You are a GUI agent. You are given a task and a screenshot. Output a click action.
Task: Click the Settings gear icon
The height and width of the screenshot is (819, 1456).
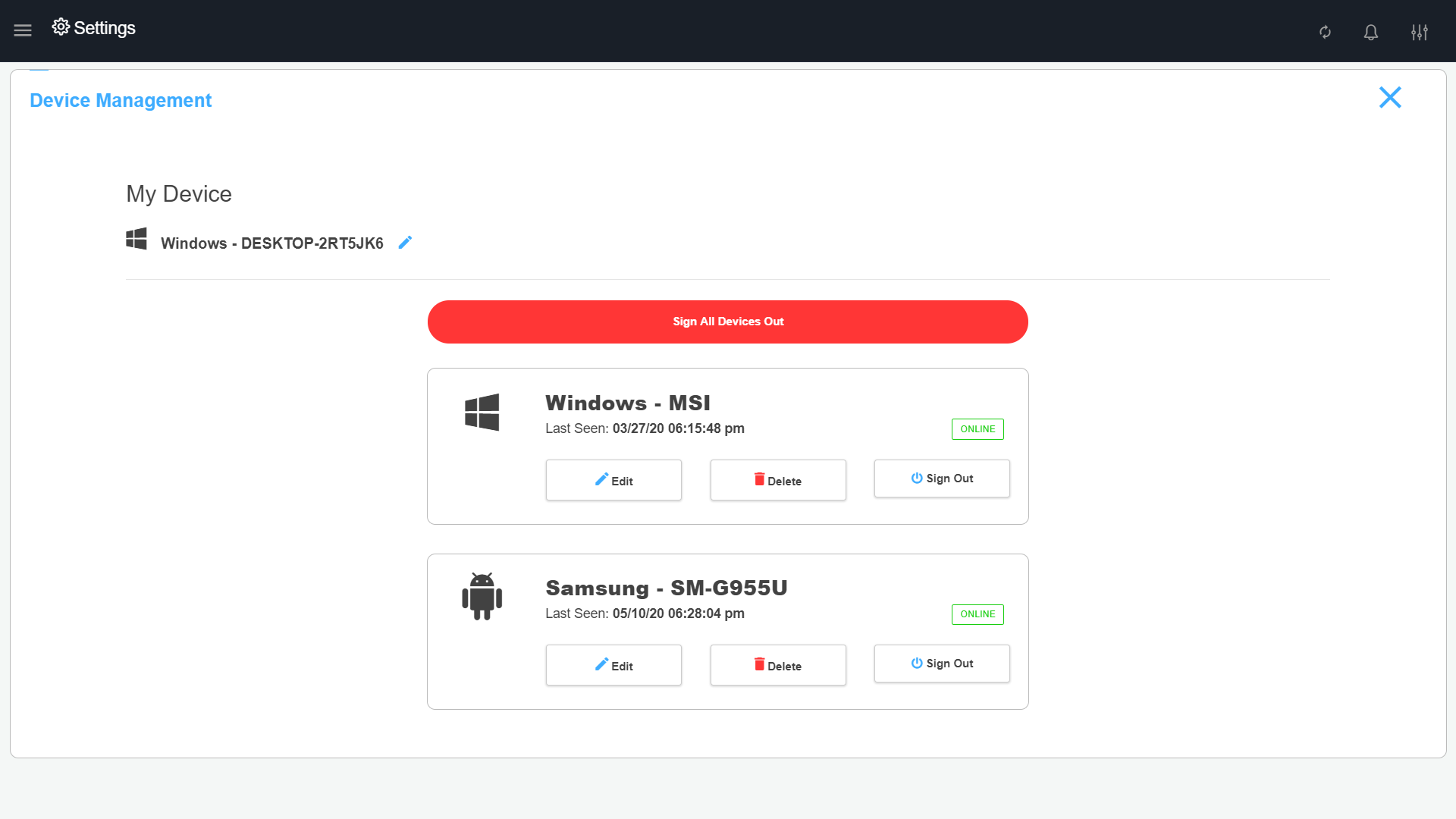[x=61, y=27]
